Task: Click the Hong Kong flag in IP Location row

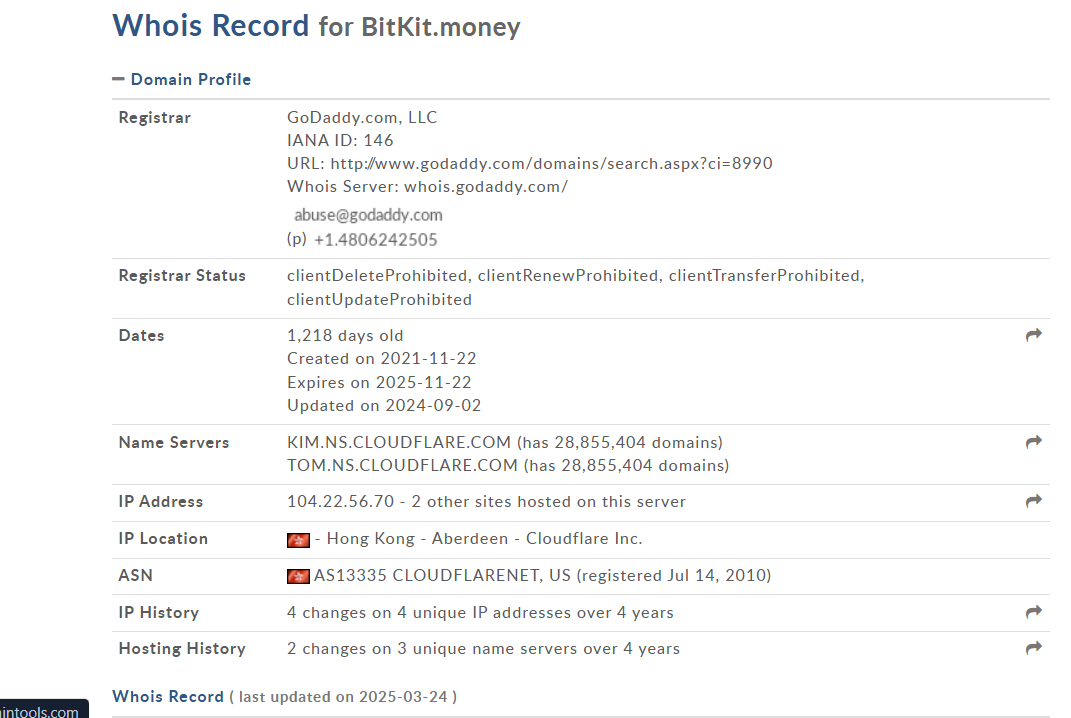Action: [298, 540]
